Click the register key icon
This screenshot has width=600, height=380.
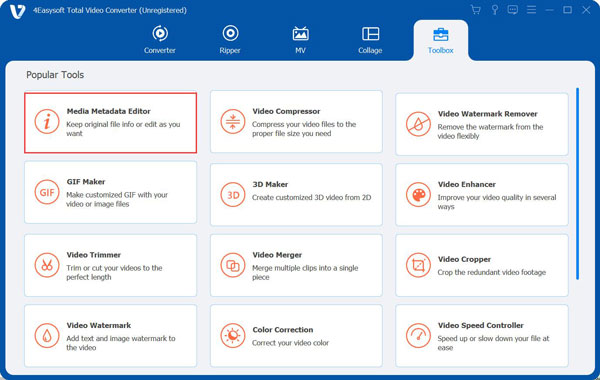point(494,10)
